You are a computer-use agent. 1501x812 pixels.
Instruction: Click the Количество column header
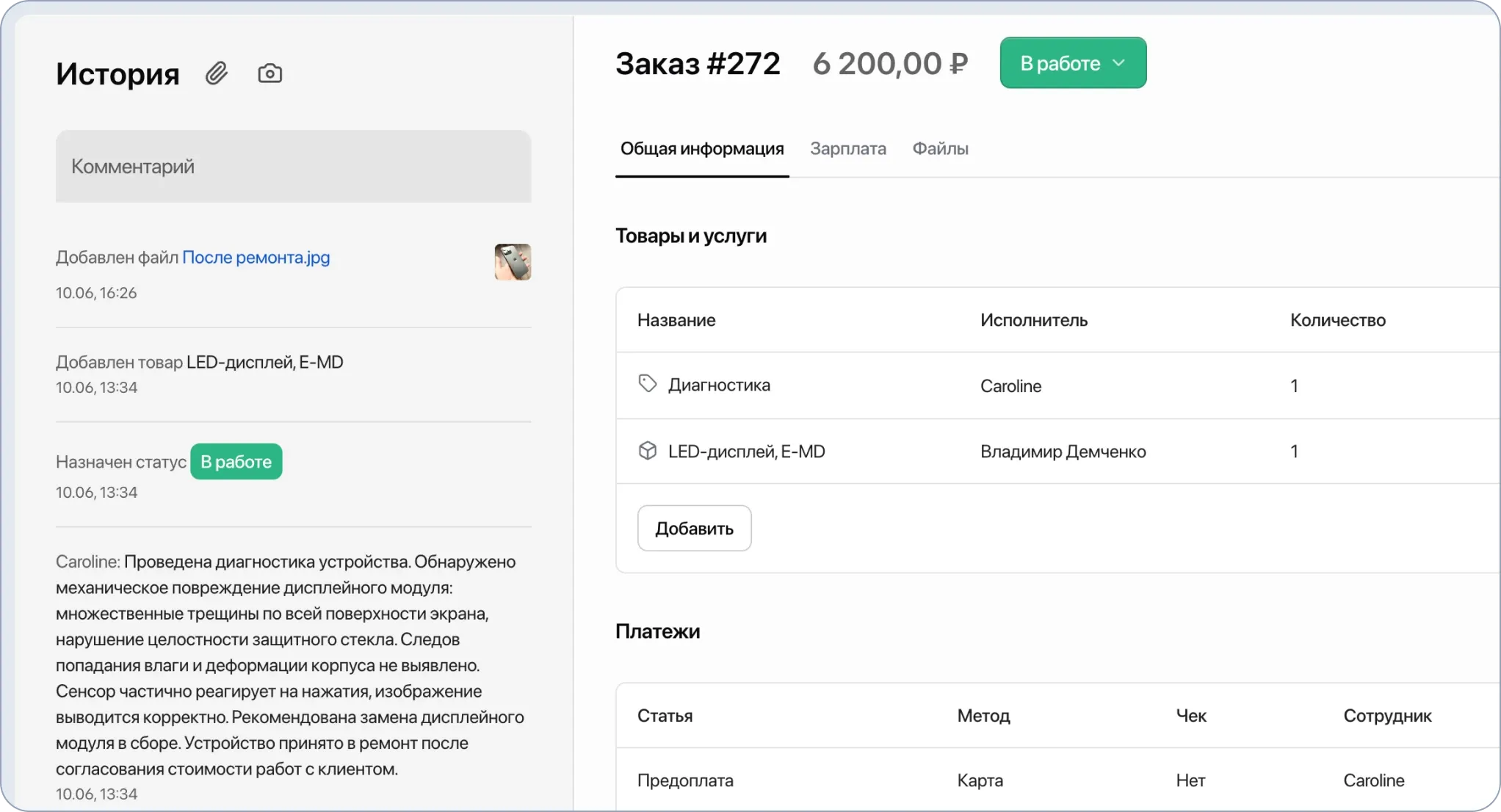(1338, 320)
